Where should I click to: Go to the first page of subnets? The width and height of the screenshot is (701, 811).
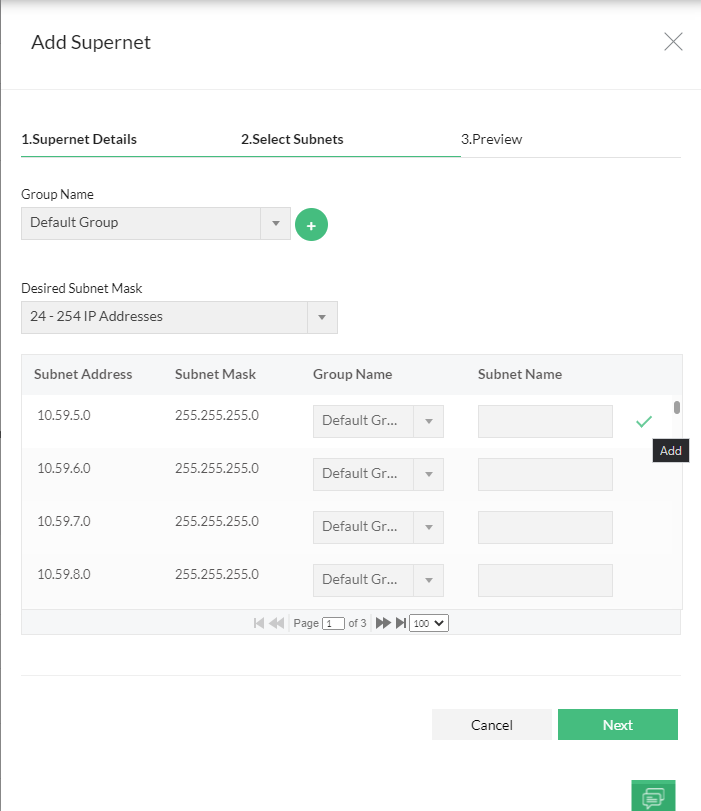click(x=259, y=623)
